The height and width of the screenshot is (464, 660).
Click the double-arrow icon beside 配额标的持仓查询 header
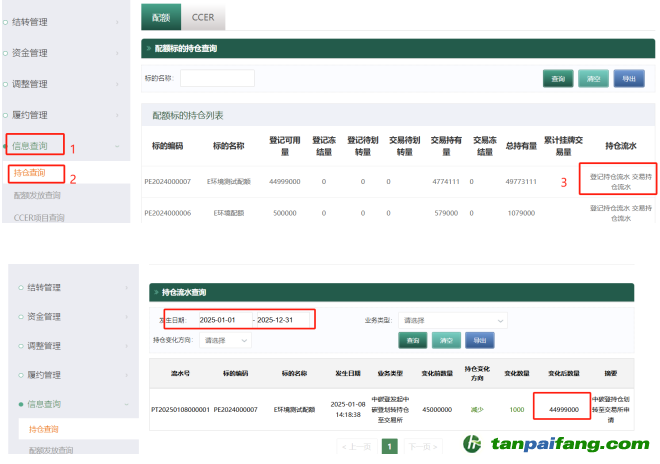[x=149, y=48]
